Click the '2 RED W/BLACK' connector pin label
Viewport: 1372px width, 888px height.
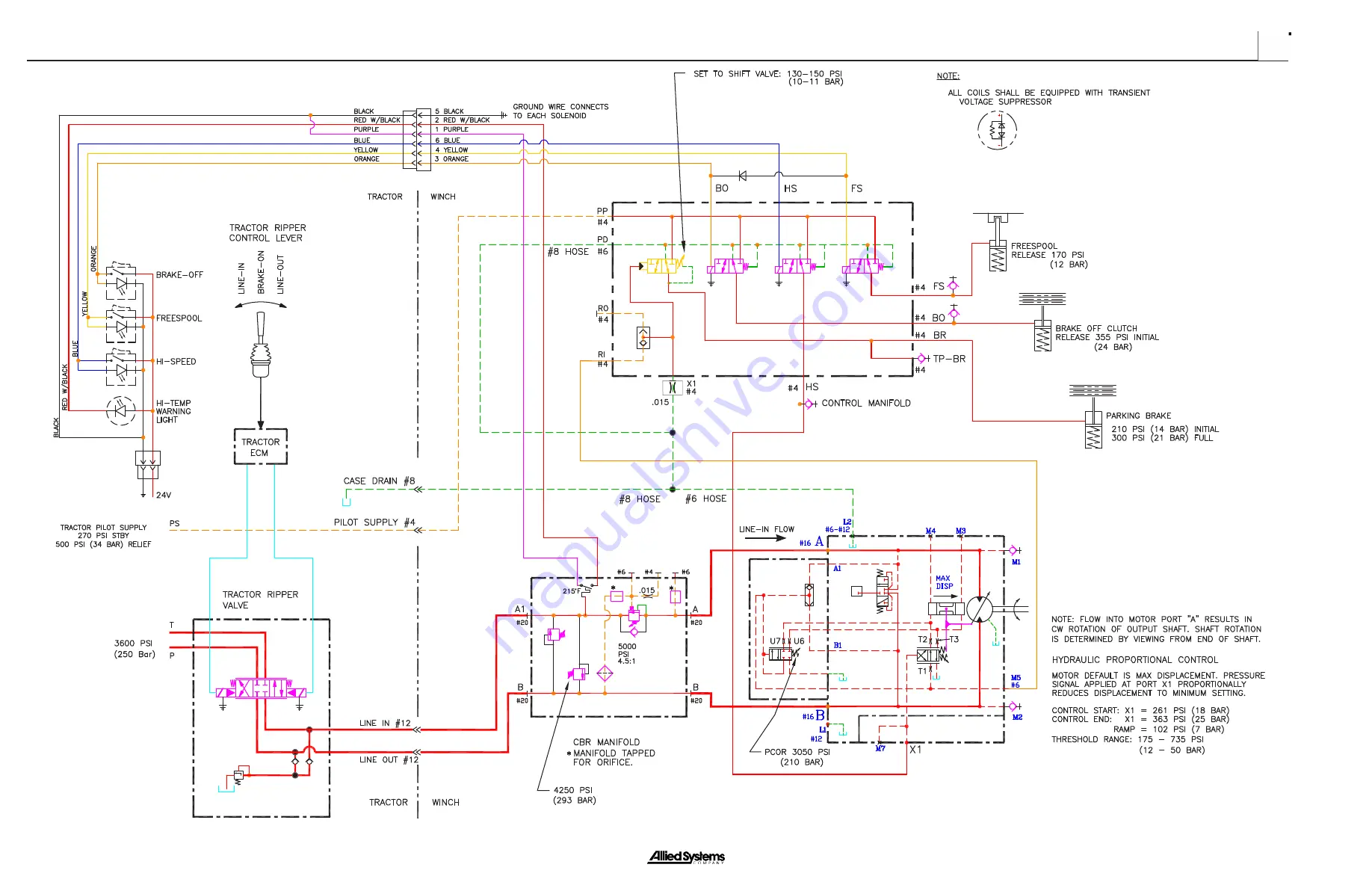tap(463, 120)
